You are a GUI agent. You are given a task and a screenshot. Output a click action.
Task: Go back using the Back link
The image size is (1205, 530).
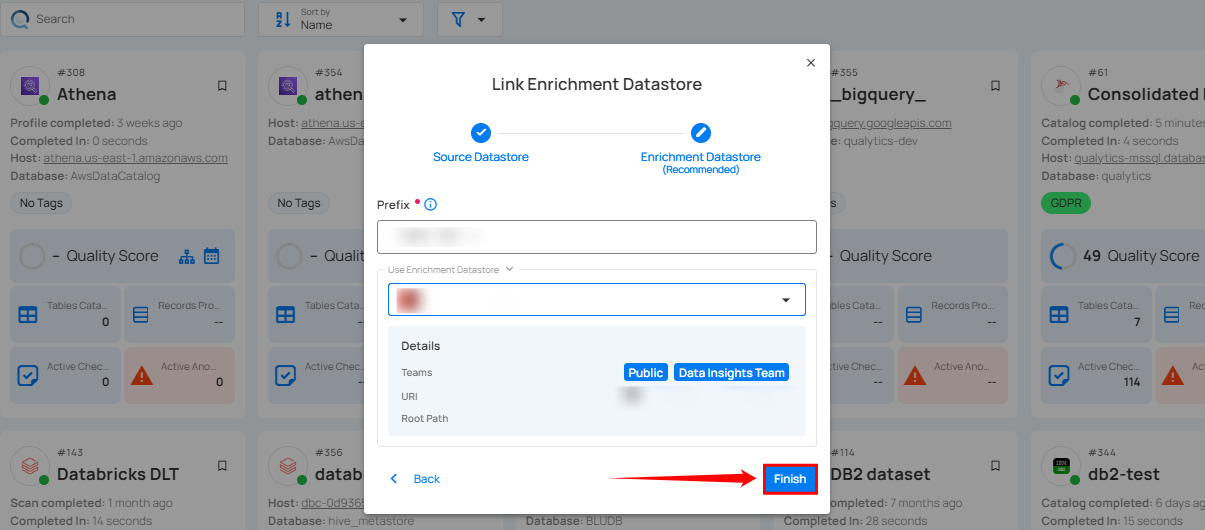(x=416, y=479)
